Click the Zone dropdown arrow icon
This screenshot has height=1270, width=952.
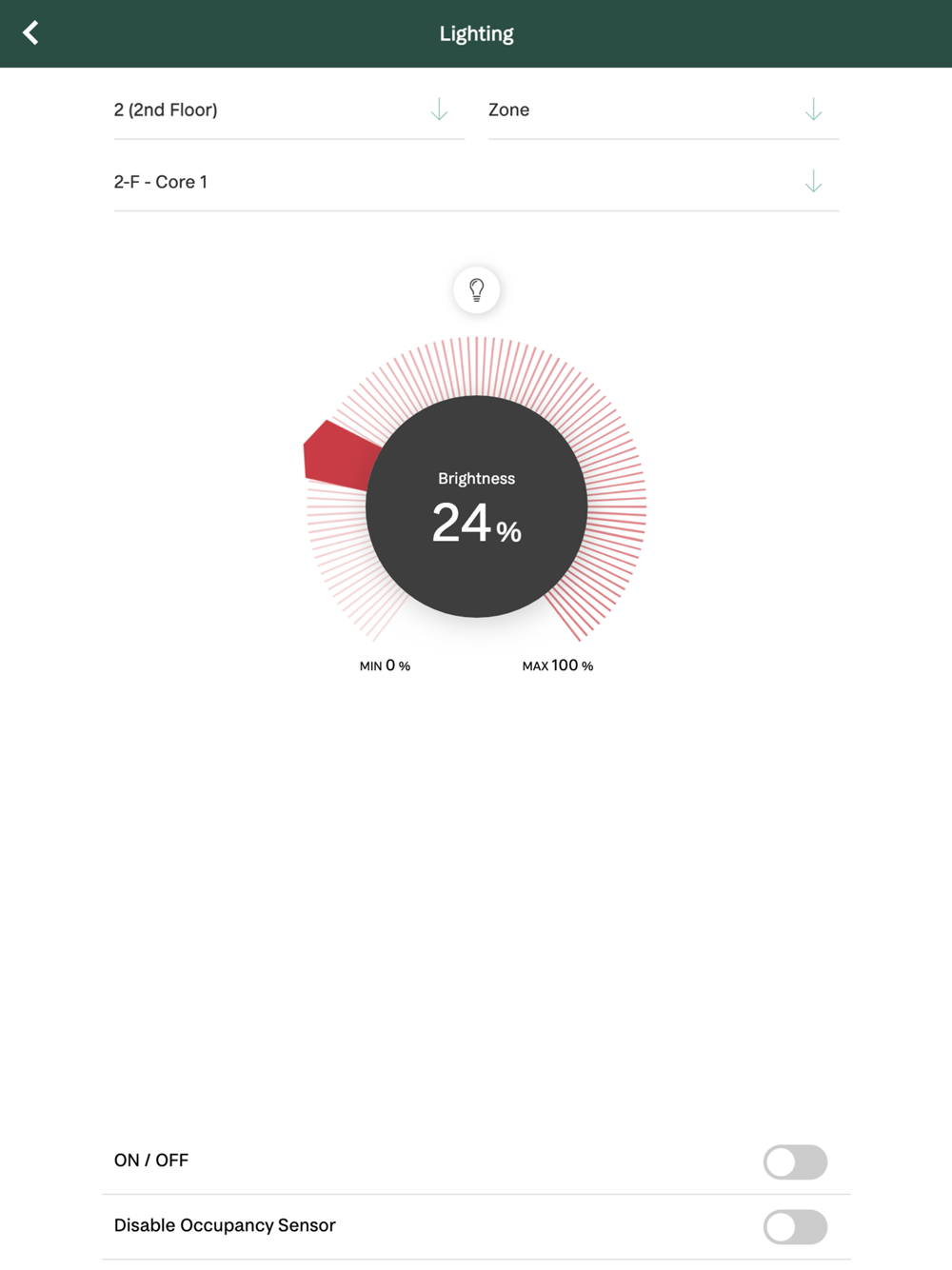point(813,109)
